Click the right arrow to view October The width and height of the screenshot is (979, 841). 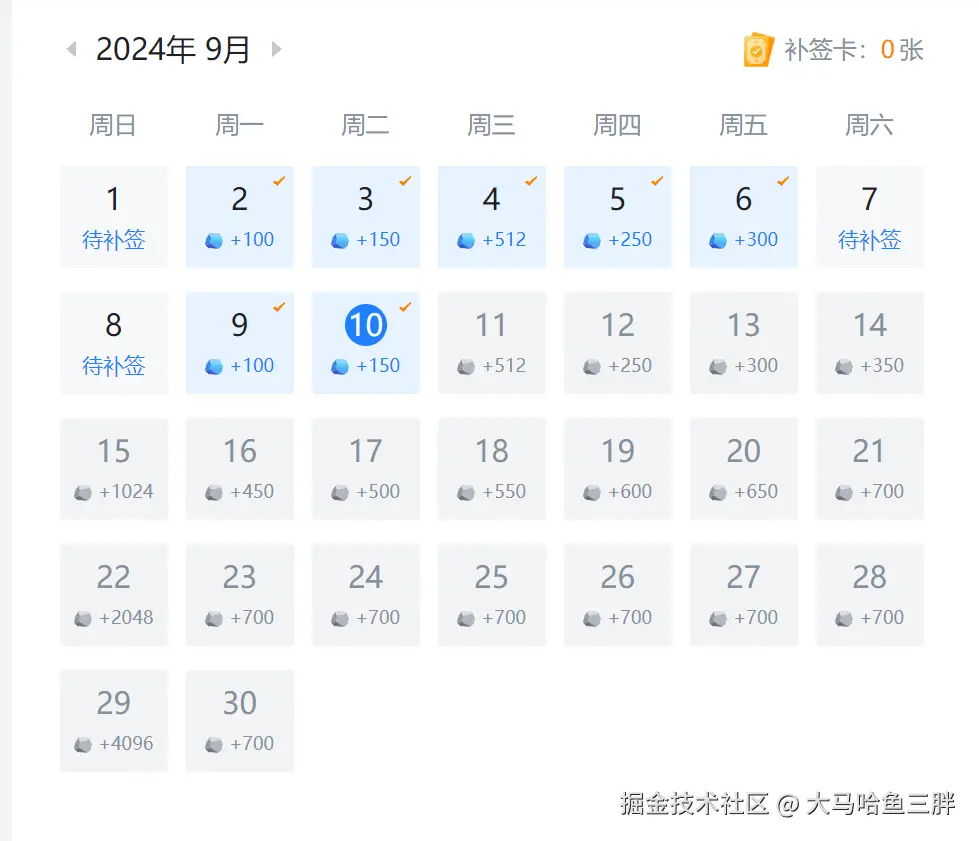[277, 48]
